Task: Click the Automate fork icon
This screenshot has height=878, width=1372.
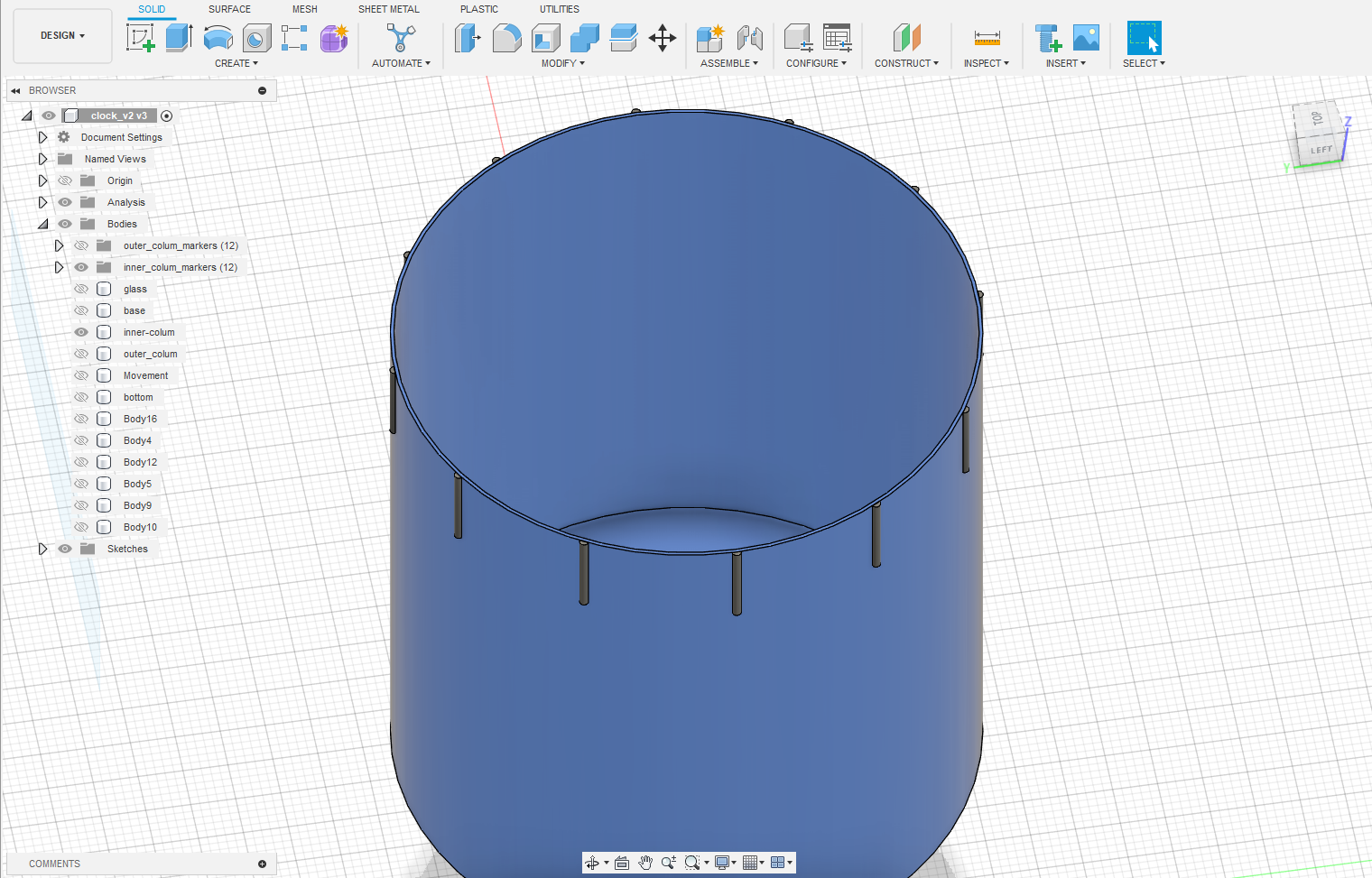Action: [401, 38]
